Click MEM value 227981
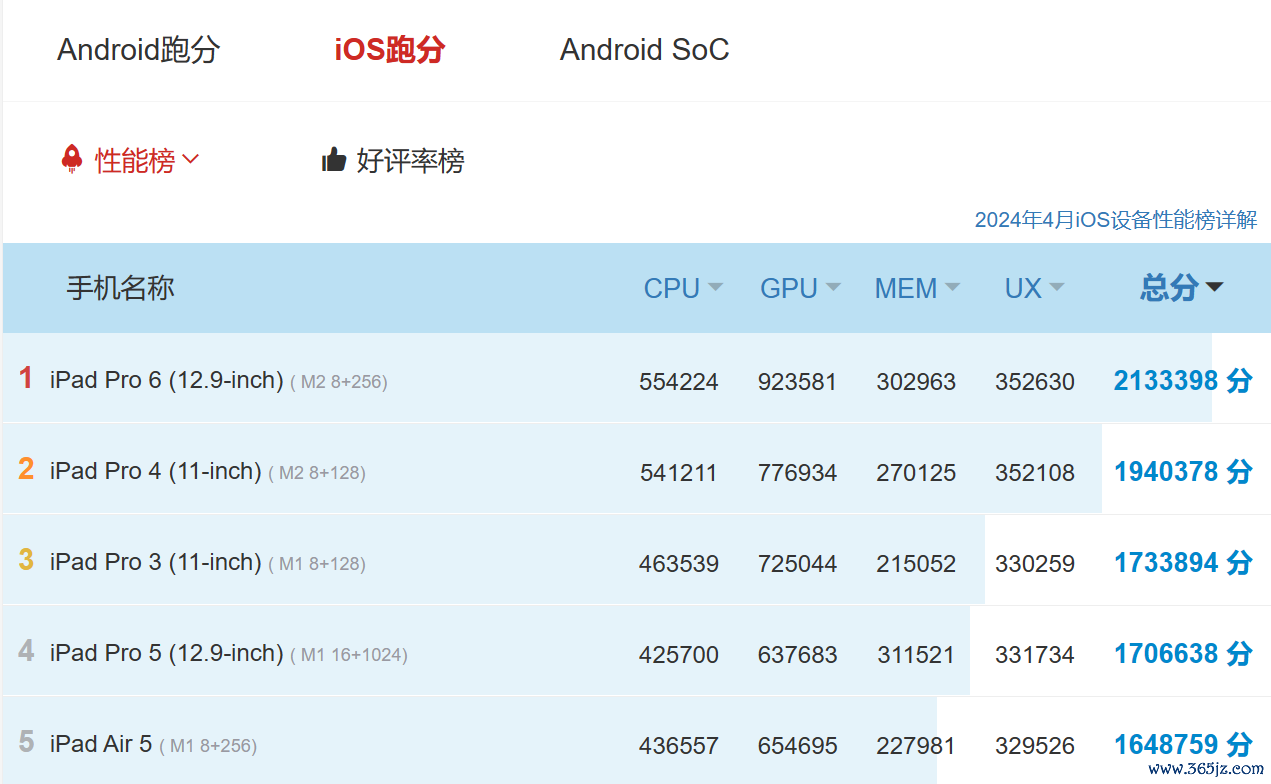The image size is (1271, 784). pos(916,746)
